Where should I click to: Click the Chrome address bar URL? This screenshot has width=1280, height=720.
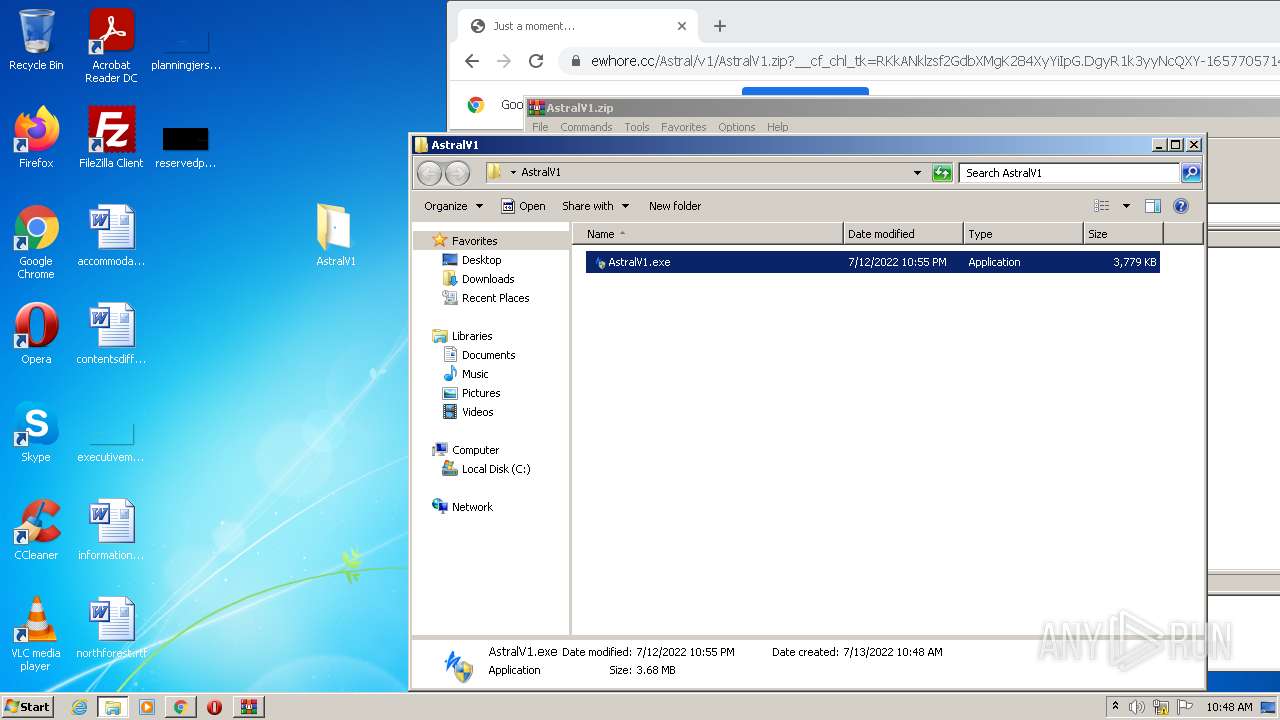(x=935, y=61)
